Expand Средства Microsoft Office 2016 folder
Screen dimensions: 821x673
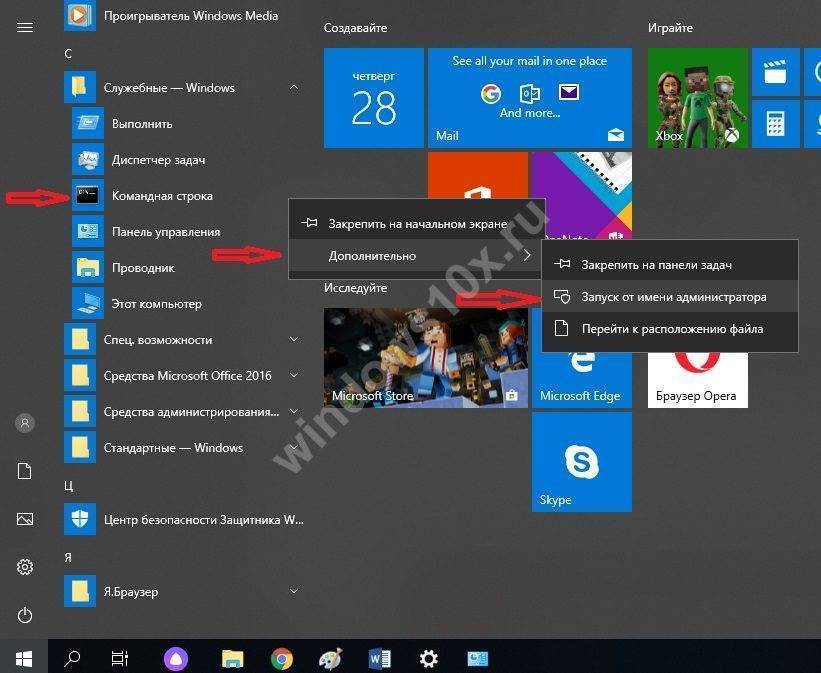click(293, 376)
